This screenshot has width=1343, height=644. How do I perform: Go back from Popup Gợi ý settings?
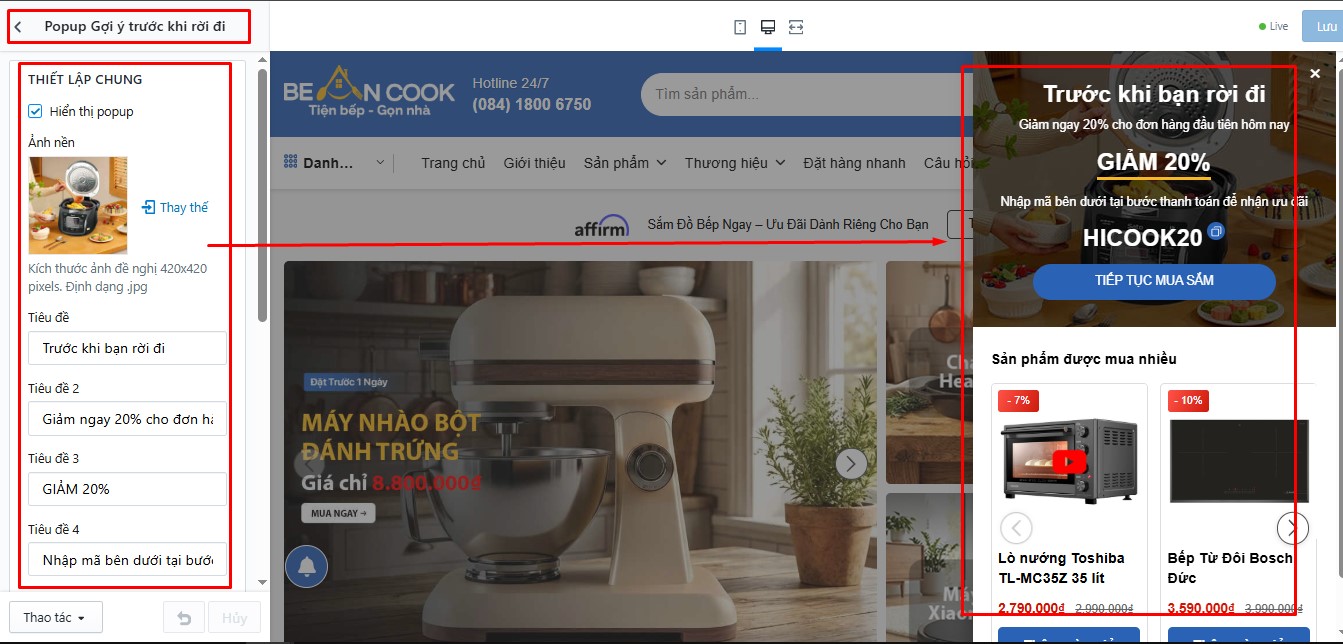18,27
